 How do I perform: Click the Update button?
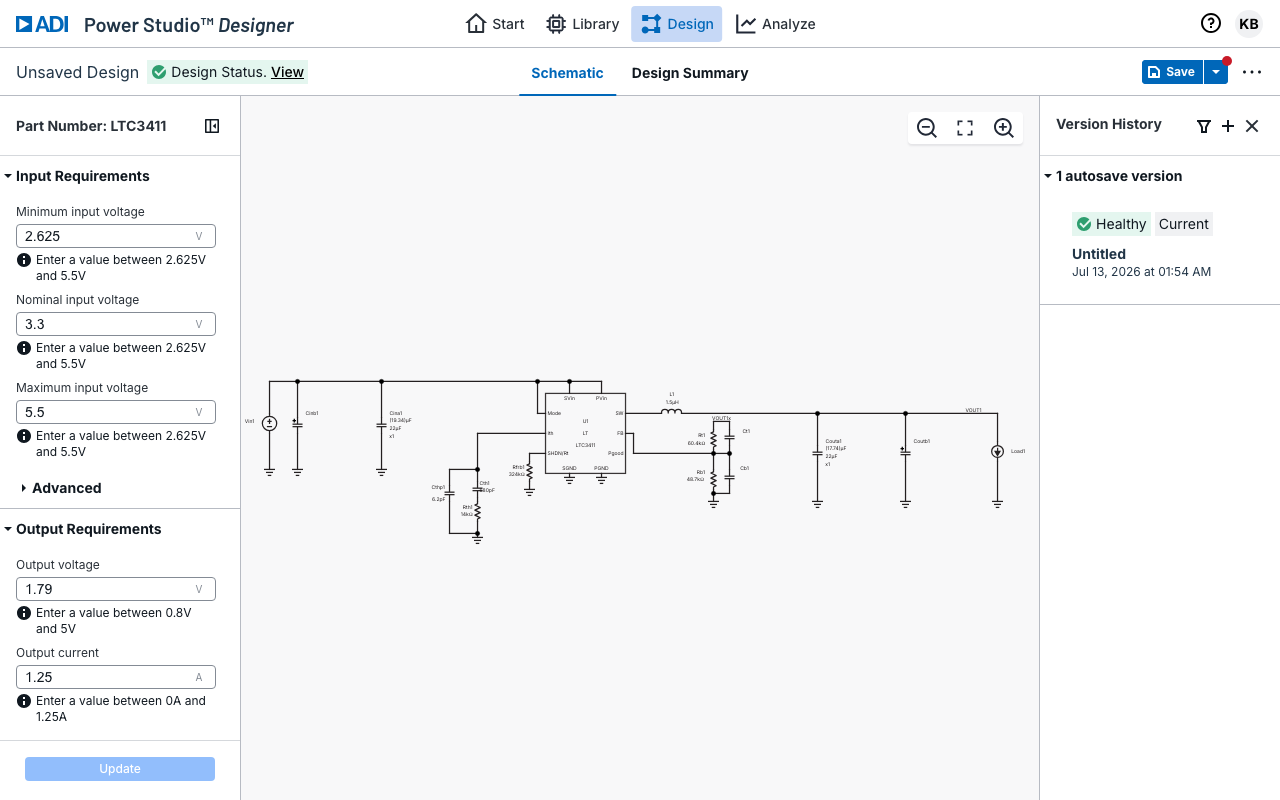(x=120, y=769)
